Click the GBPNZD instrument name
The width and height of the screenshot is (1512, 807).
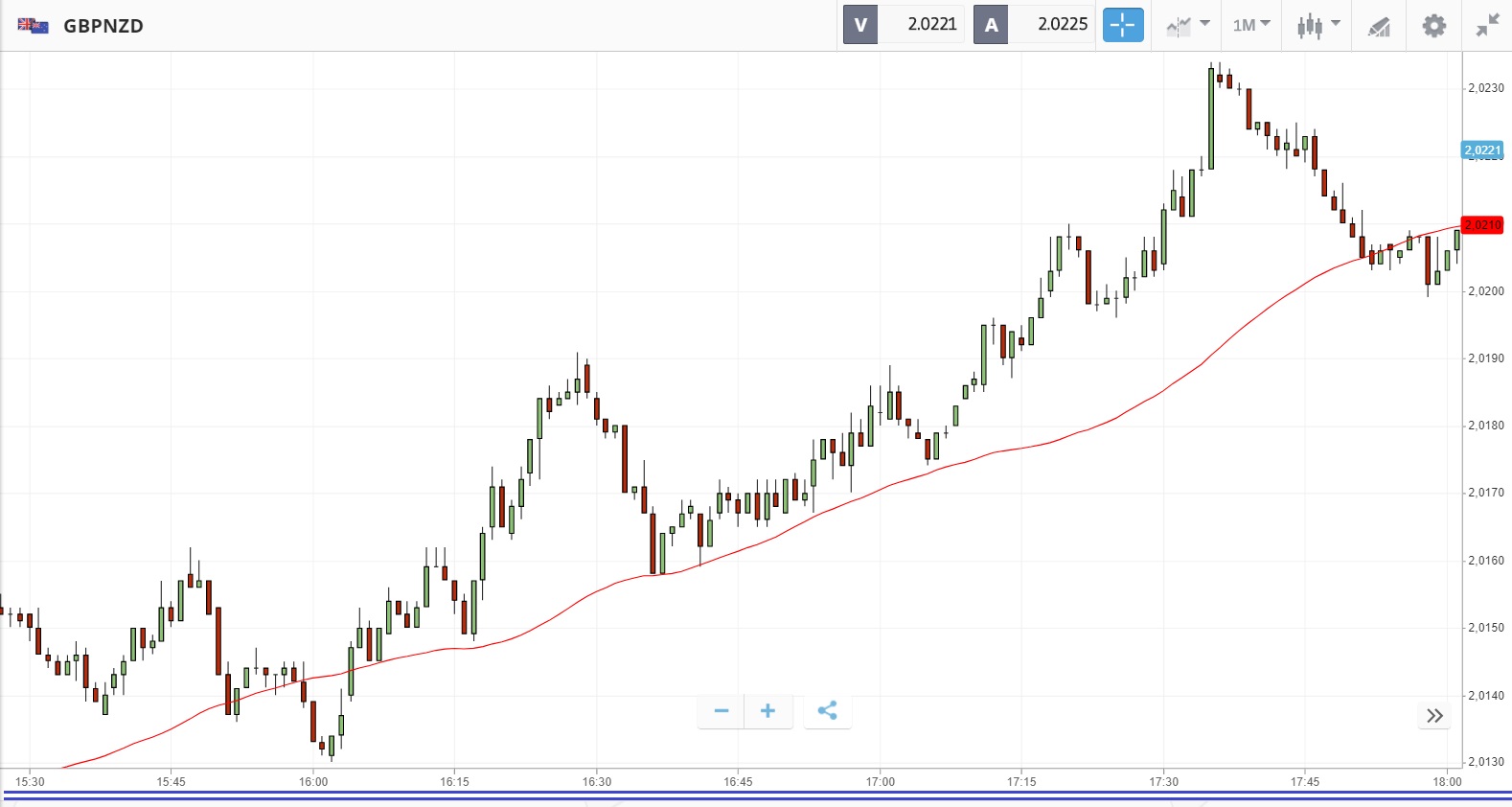click(103, 26)
